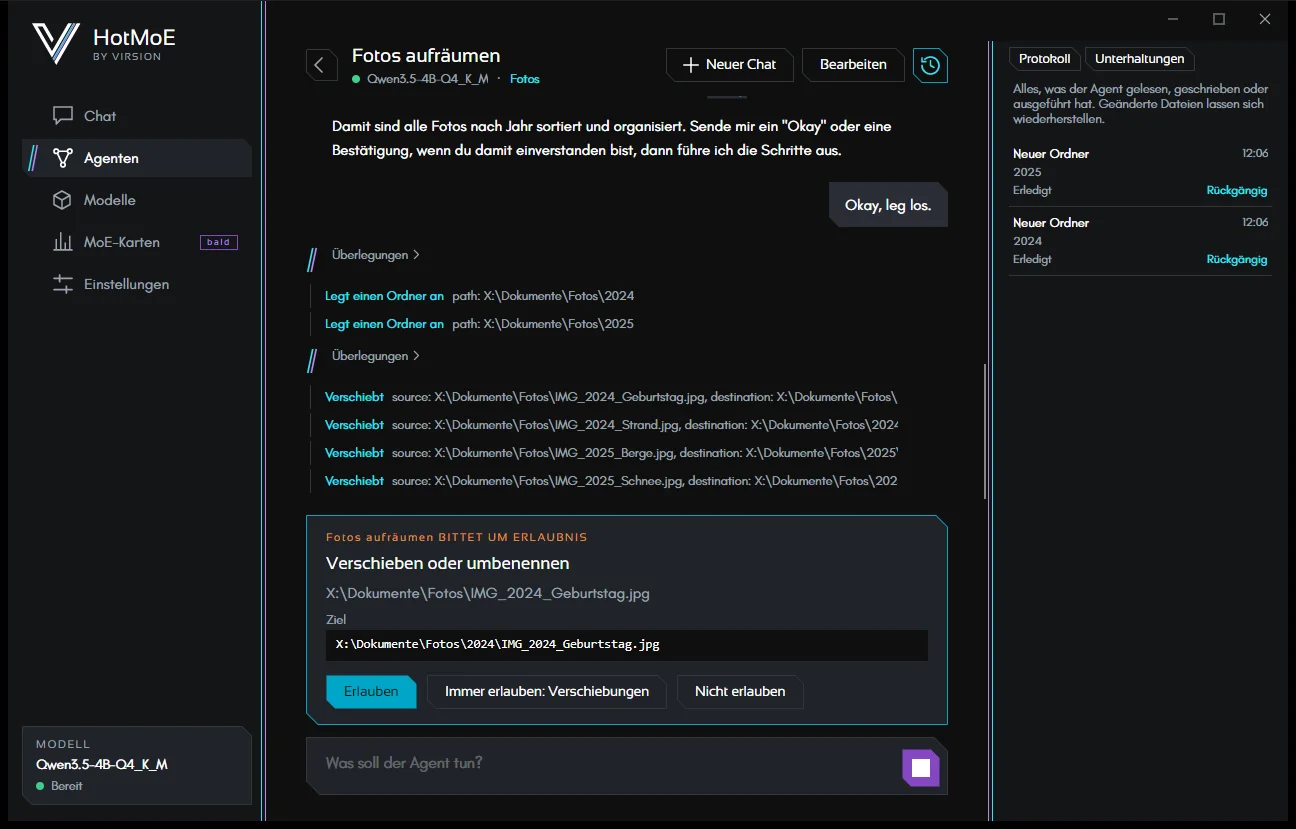Click the Qwen3.5-4B-Q4_K_M label under the title
The image size is (1296, 829).
(x=428, y=79)
